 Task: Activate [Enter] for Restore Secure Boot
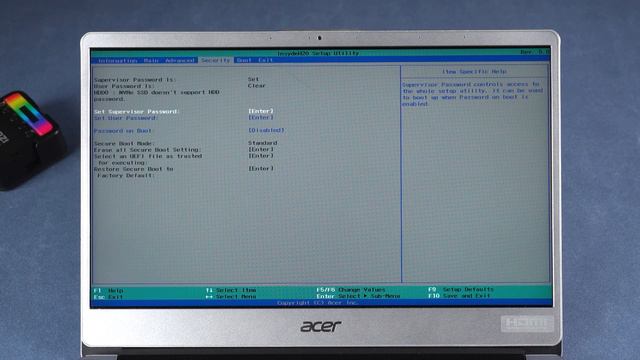pos(261,169)
